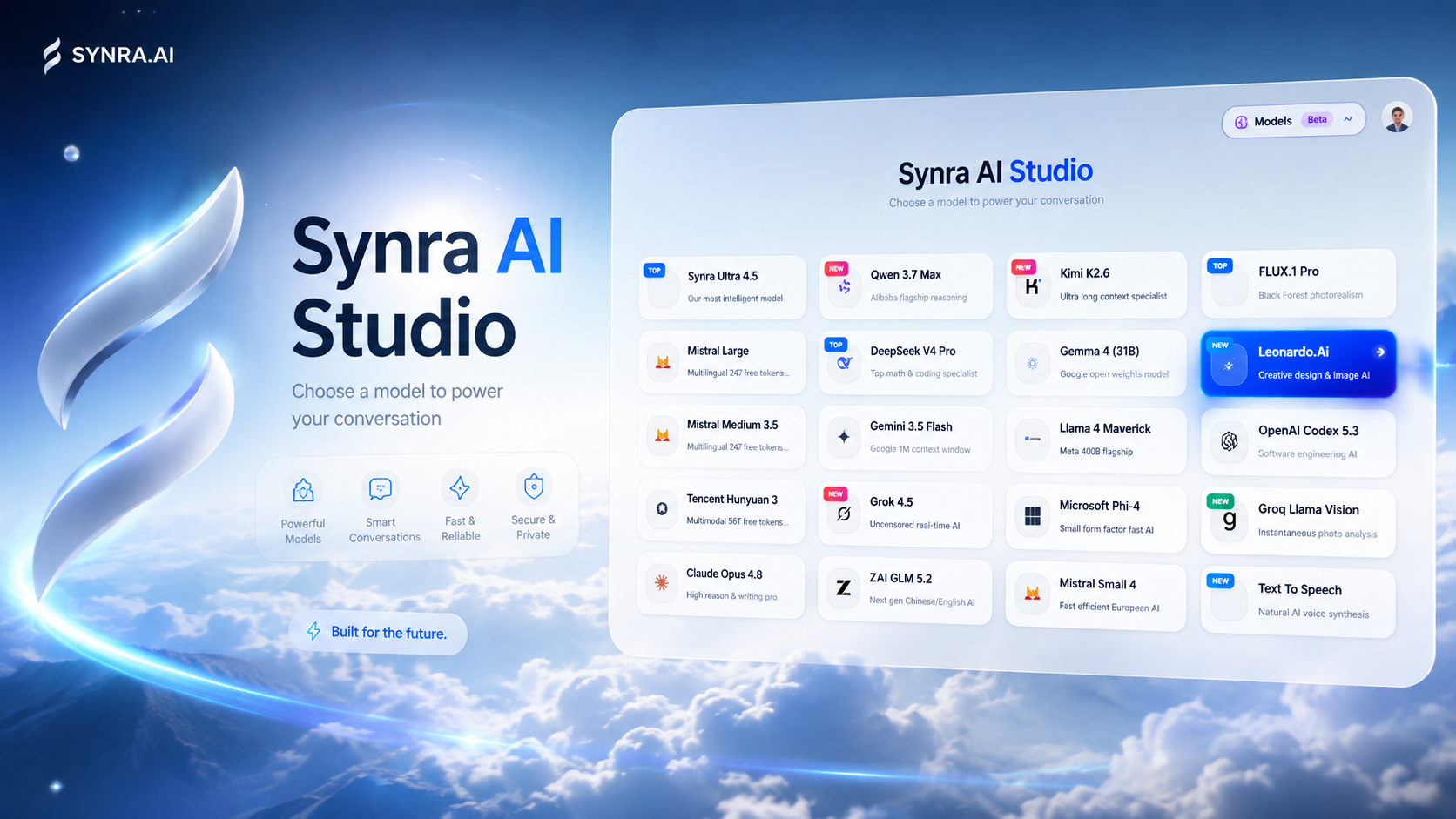
Task: Click the Synra.AI logo mark
Action: click(52, 56)
